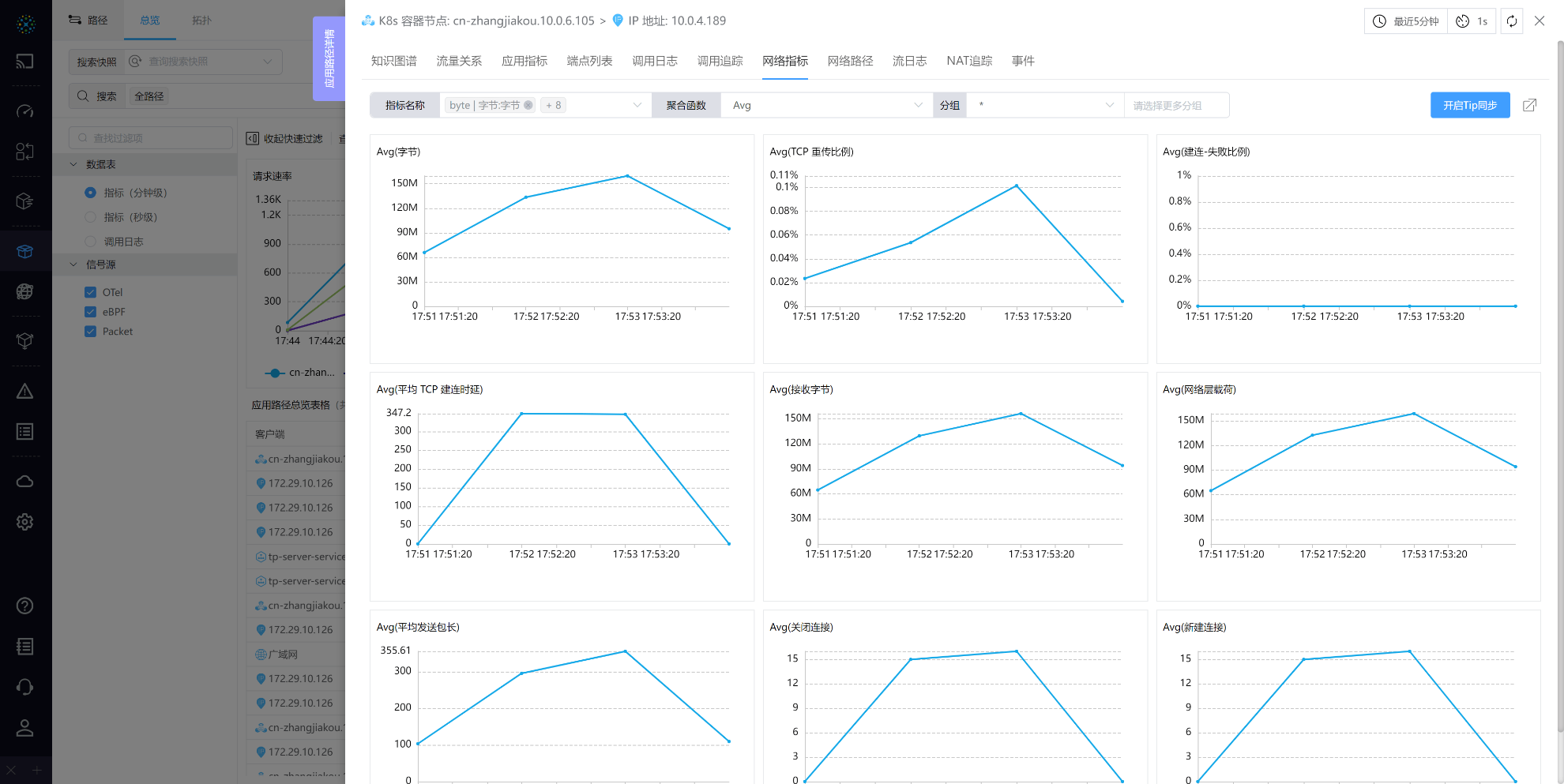The width and height of the screenshot is (1564, 784).
Task: Click the refresh icon in top toolbar
Action: point(1511,21)
